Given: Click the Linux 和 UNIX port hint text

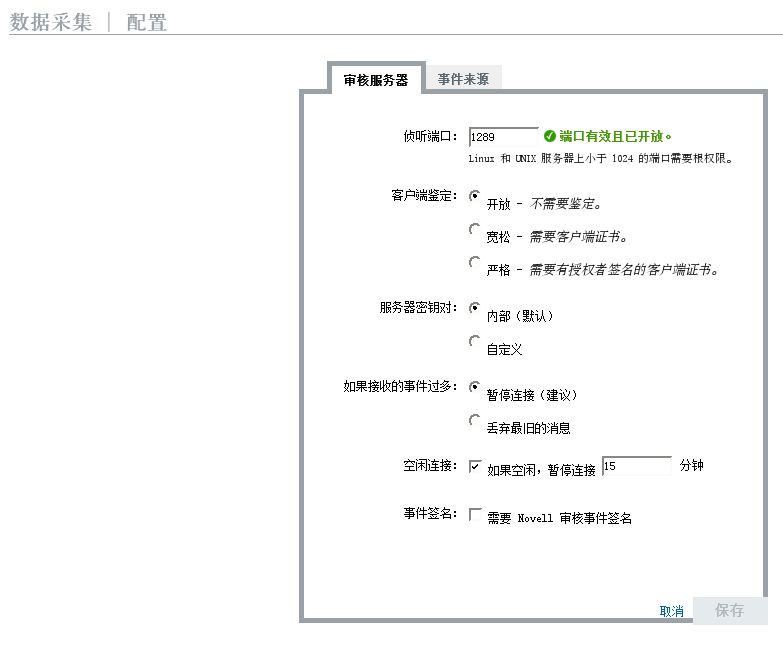Looking at the screenshot, I should coord(601,159).
